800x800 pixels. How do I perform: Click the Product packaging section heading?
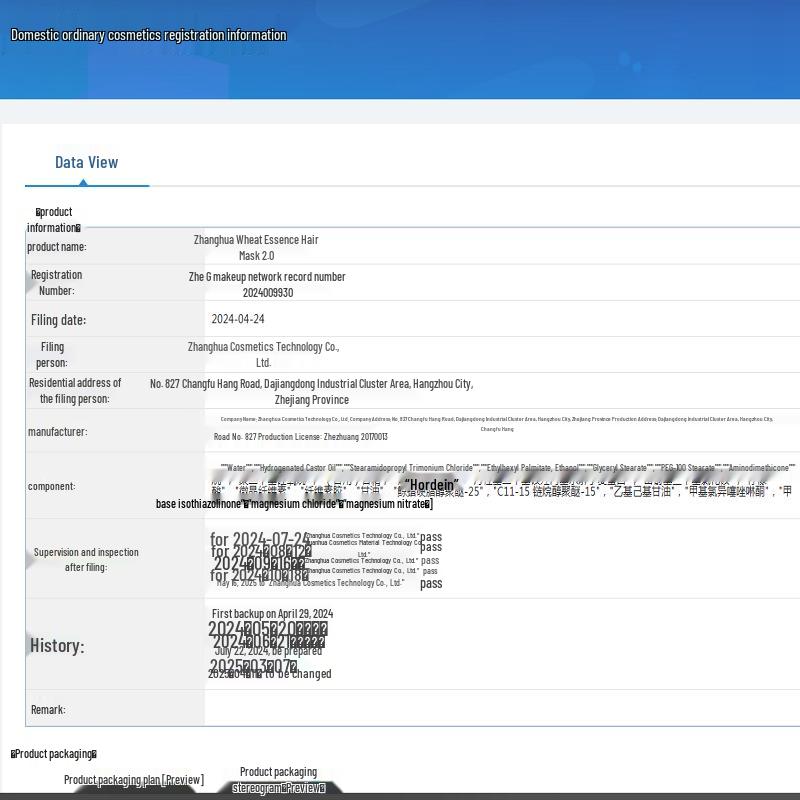tap(54, 754)
